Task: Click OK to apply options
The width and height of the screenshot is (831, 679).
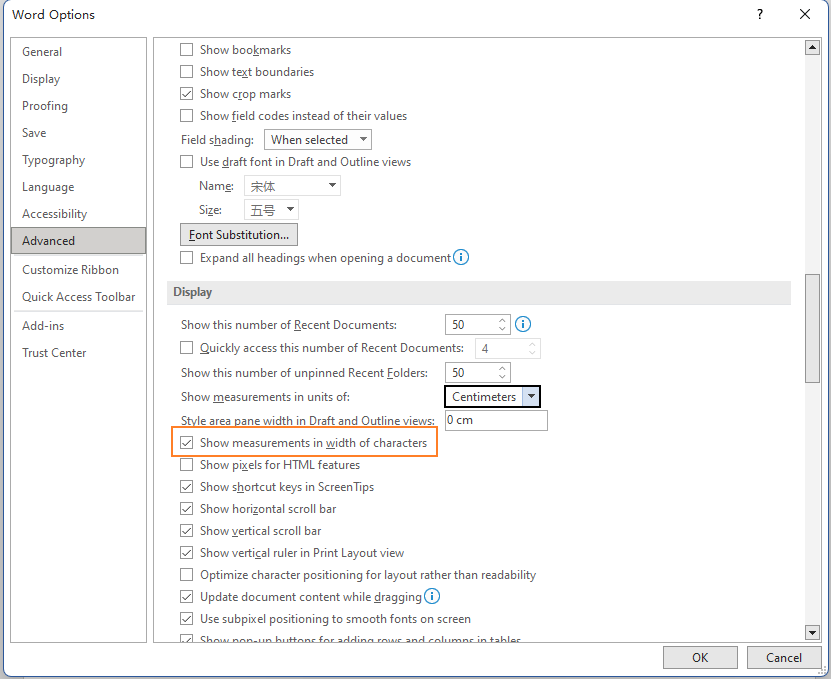Action: pos(700,657)
